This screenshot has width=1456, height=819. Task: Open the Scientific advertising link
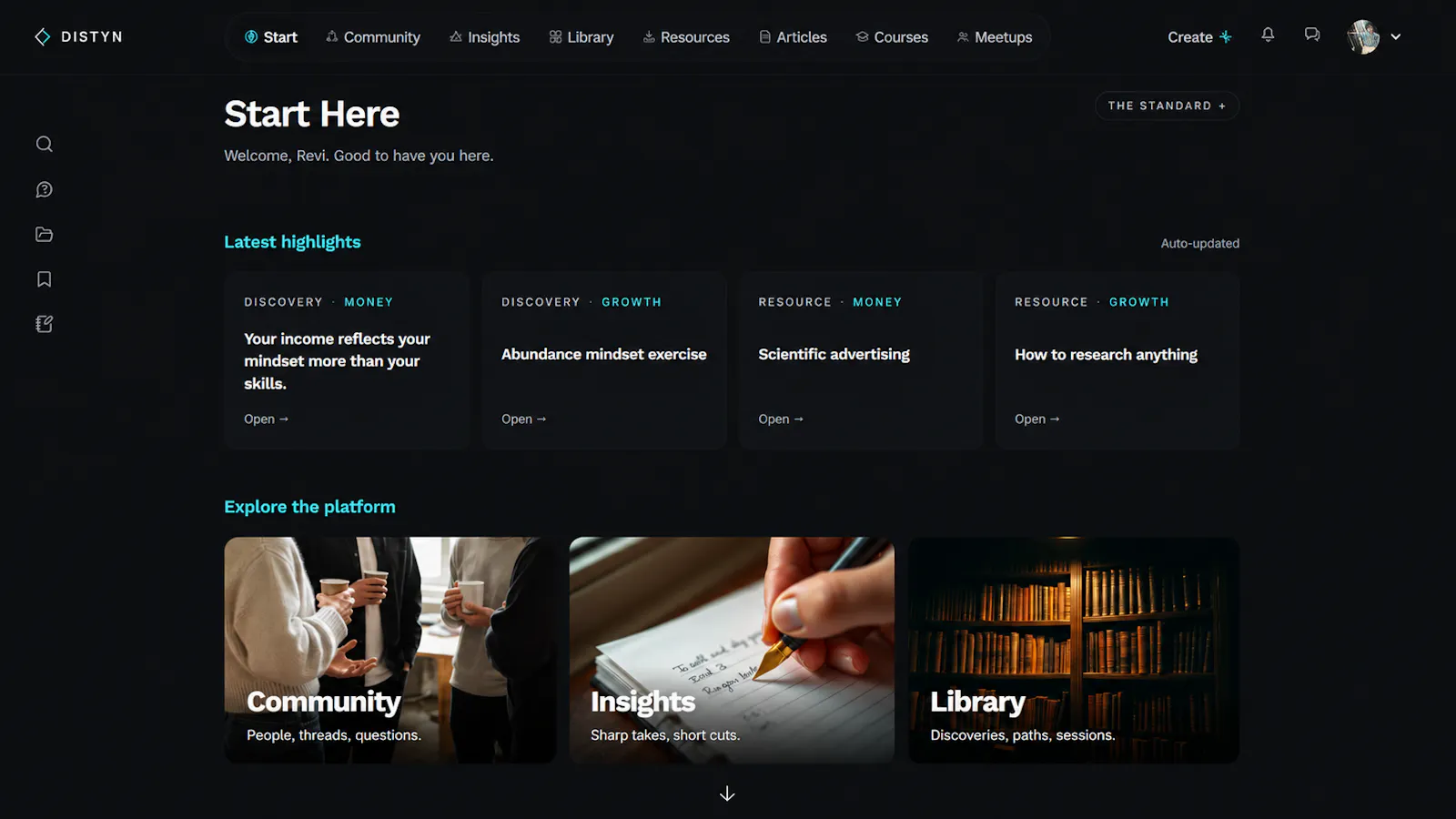pos(781,419)
